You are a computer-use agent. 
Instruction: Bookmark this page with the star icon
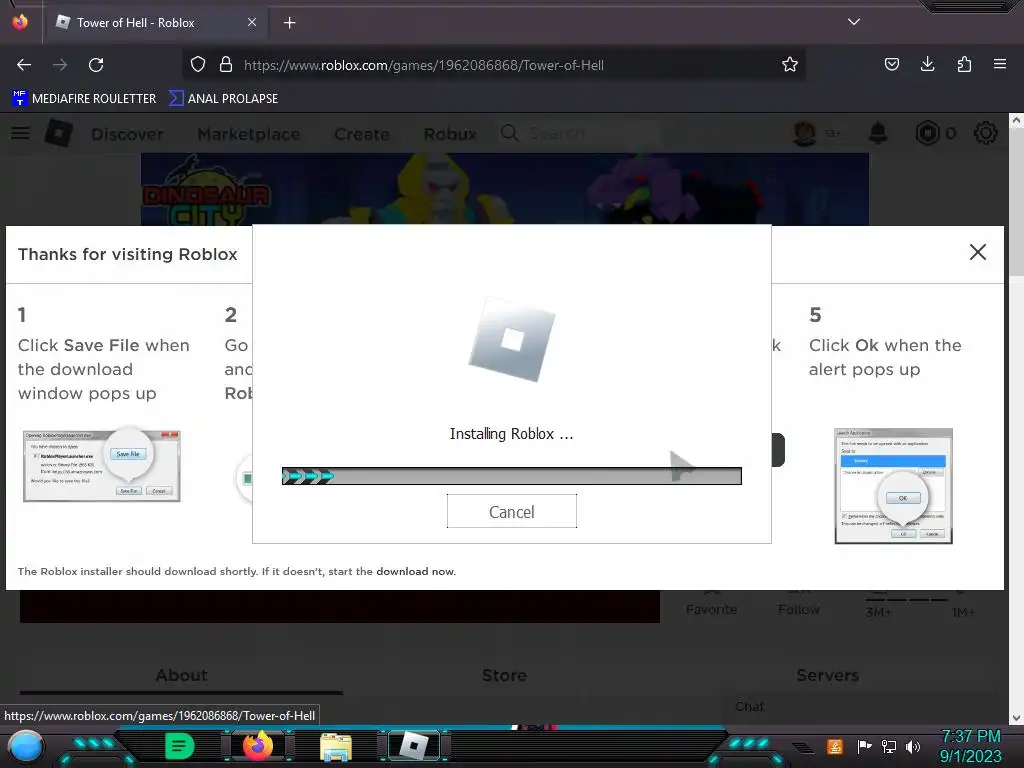[x=790, y=65]
